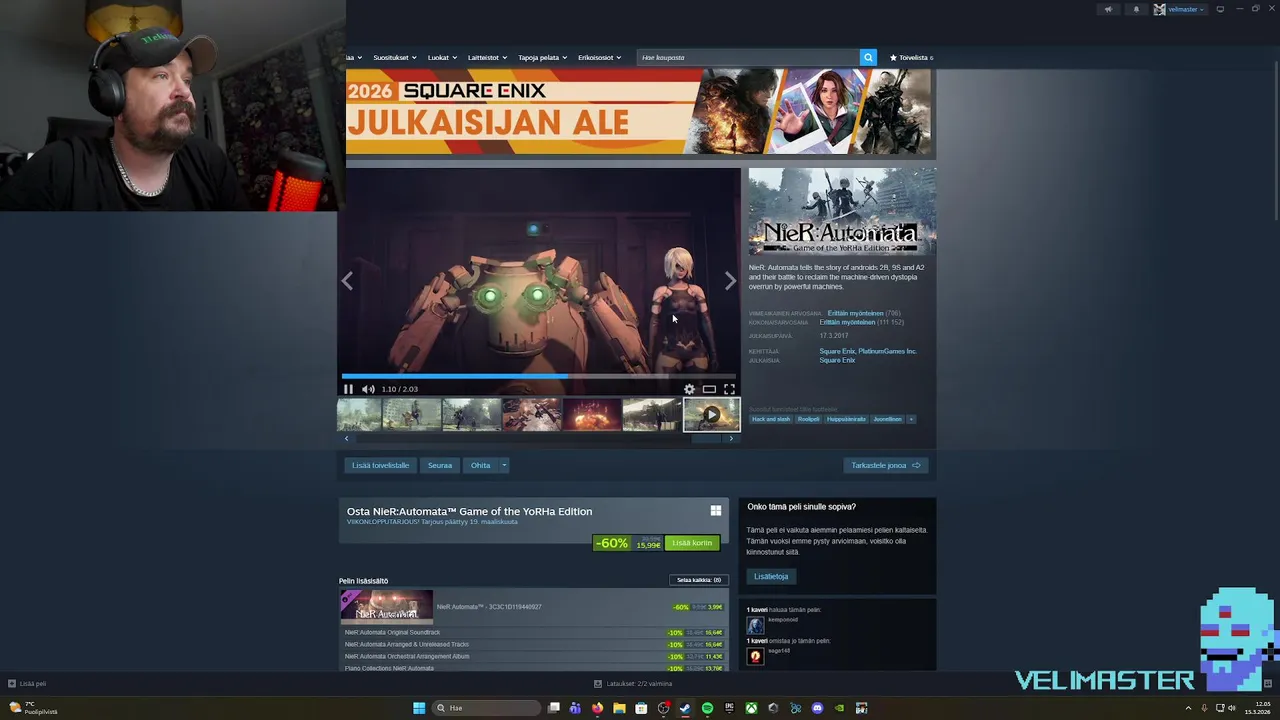Expand the Tapoja pelata menu
1280x720 pixels.
pos(542,57)
